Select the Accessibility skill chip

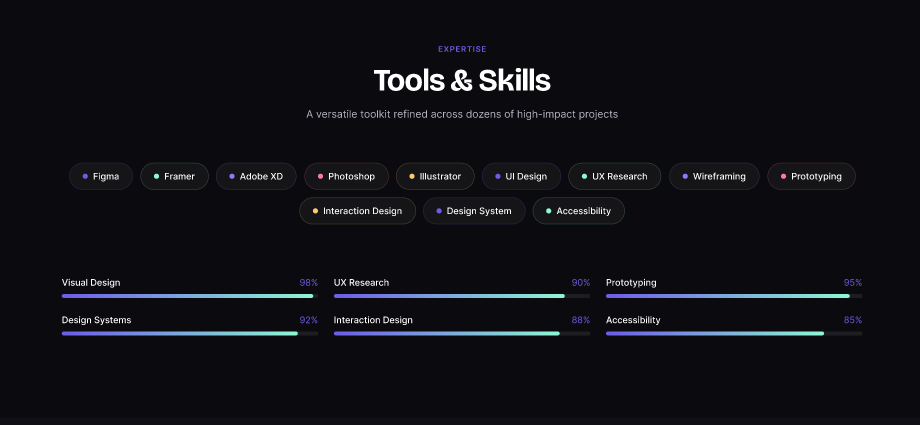[579, 211]
